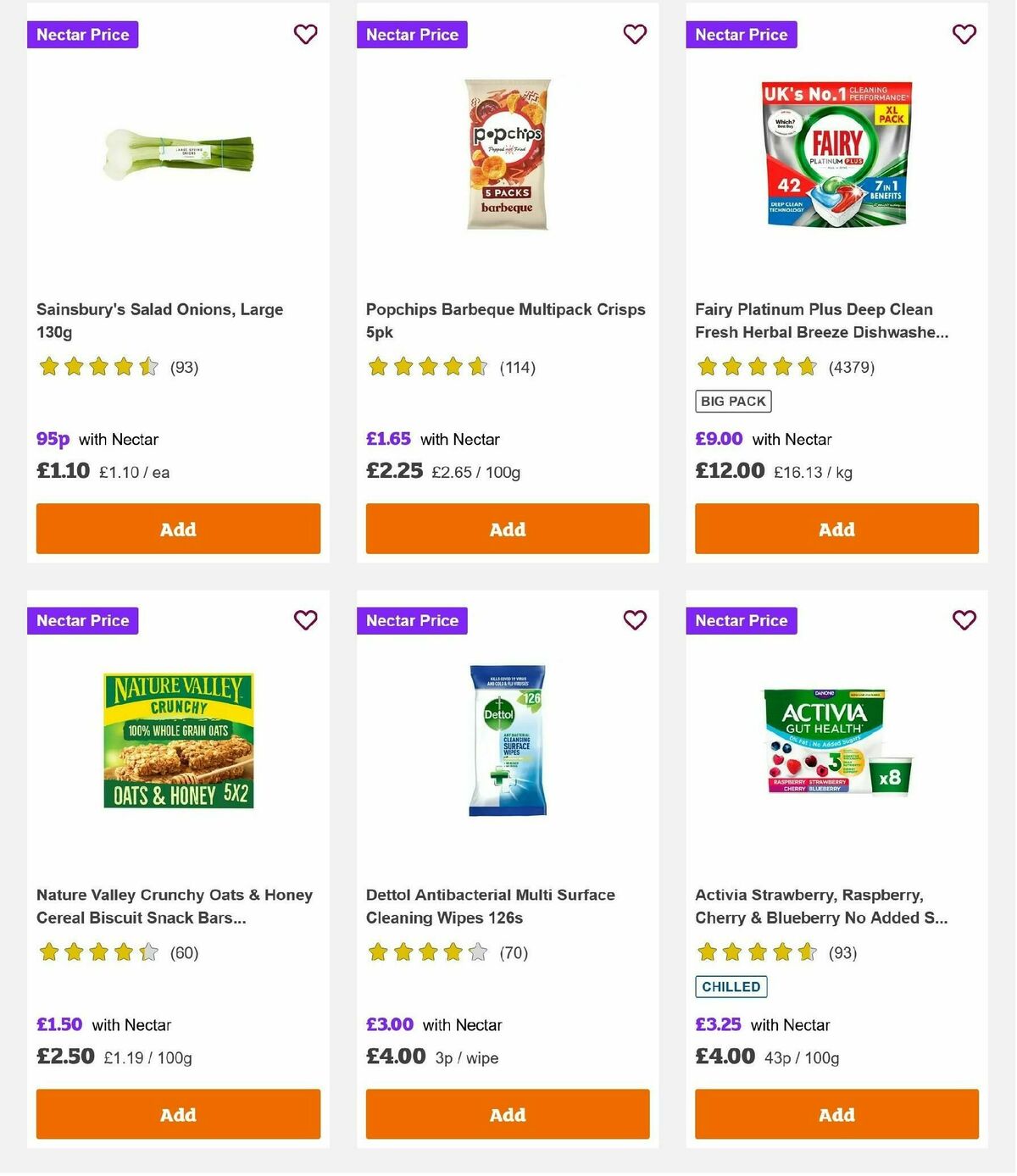1017x1176 pixels.
Task: Click the star rating for Fairy Platinum Plus
Action: 757,367
